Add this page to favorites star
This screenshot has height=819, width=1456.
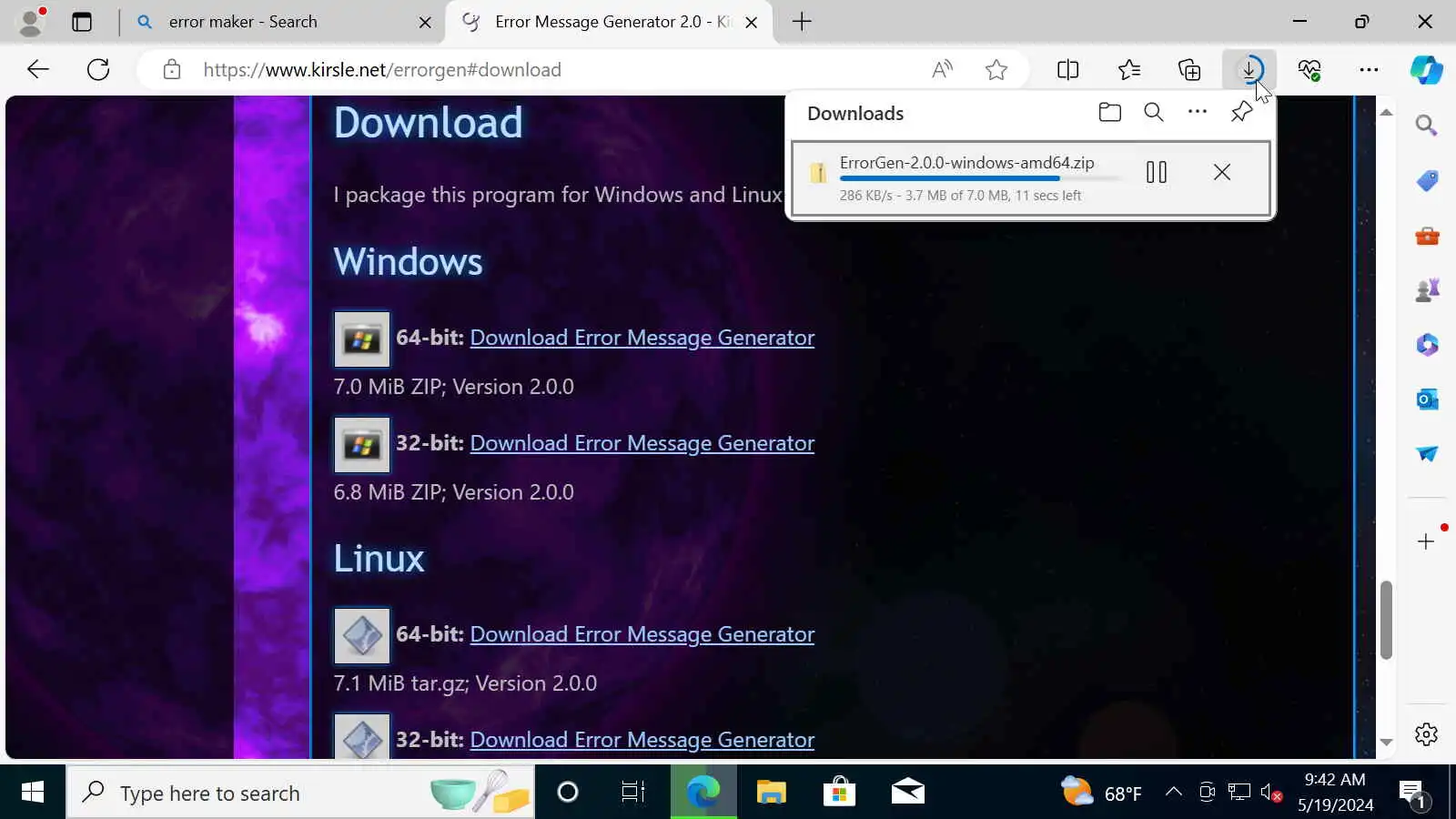pyautogui.click(x=996, y=69)
